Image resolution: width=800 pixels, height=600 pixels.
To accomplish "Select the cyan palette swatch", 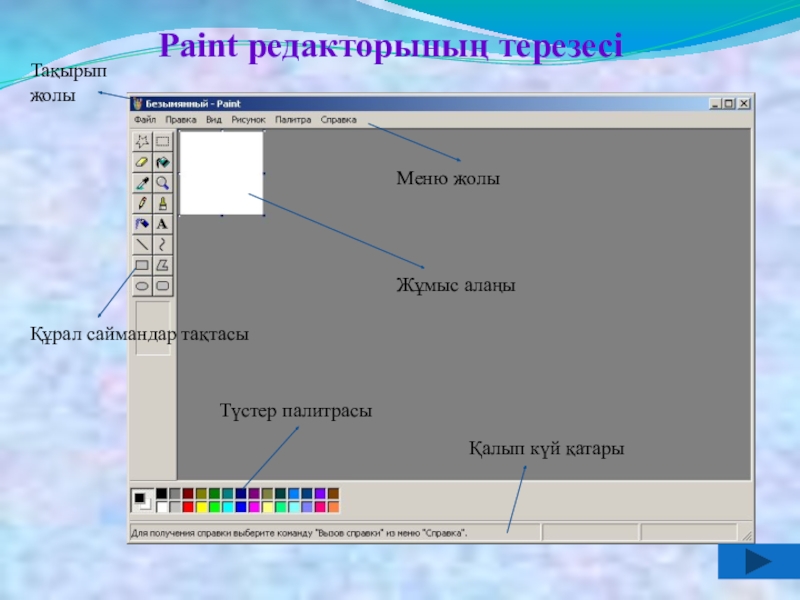I will click(x=228, y=507).
